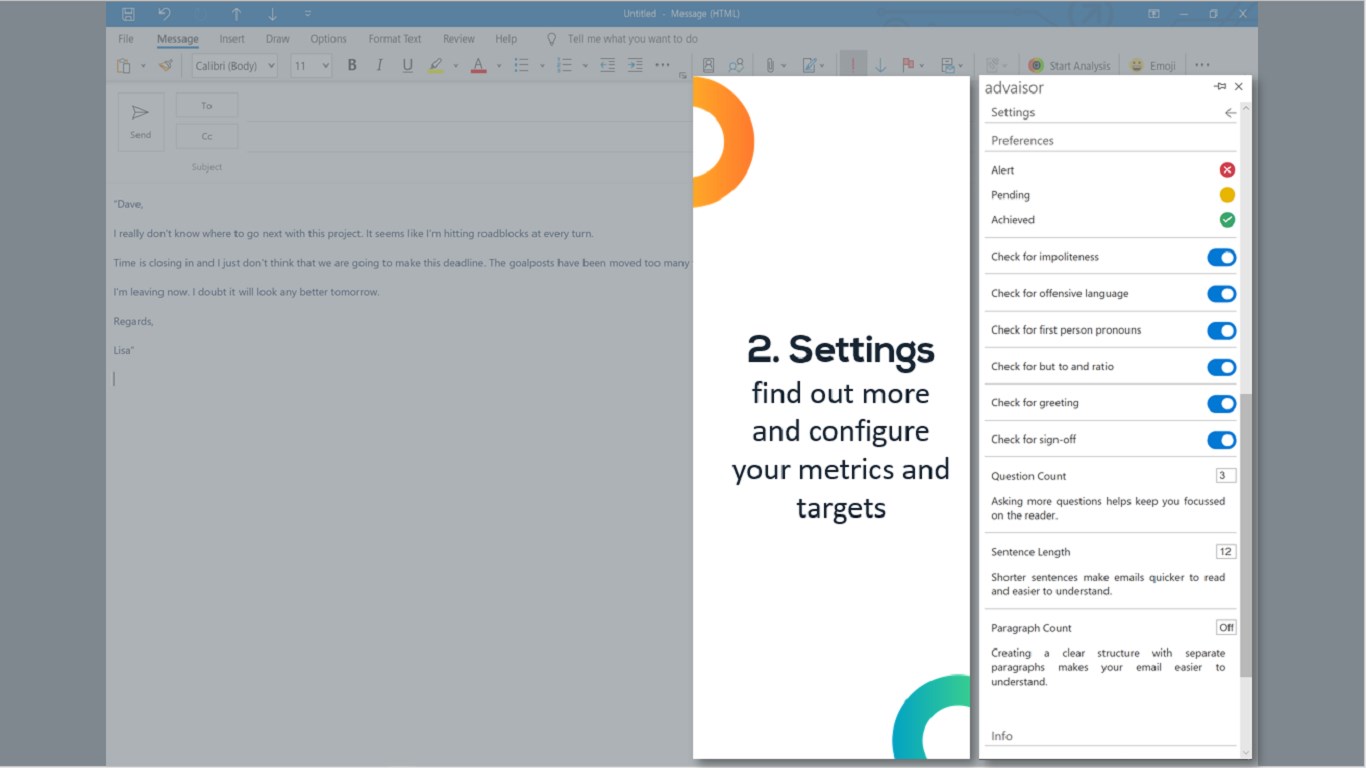Disable Check for impoliteness
The height and width of the screenshot is (768, 1366).
(1221, 257)
